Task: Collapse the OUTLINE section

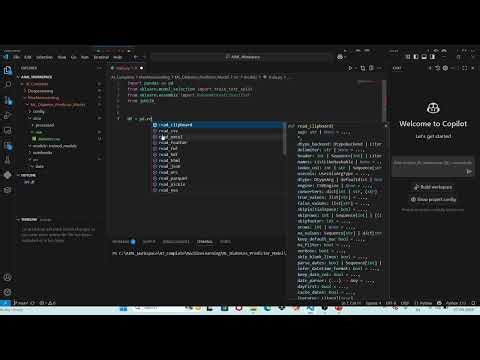Action: (x=28, y=175)
